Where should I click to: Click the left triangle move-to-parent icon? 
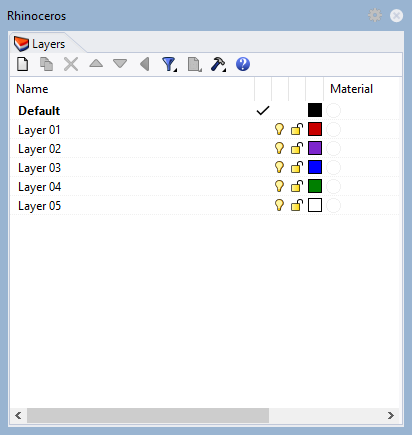coord(145,64)
